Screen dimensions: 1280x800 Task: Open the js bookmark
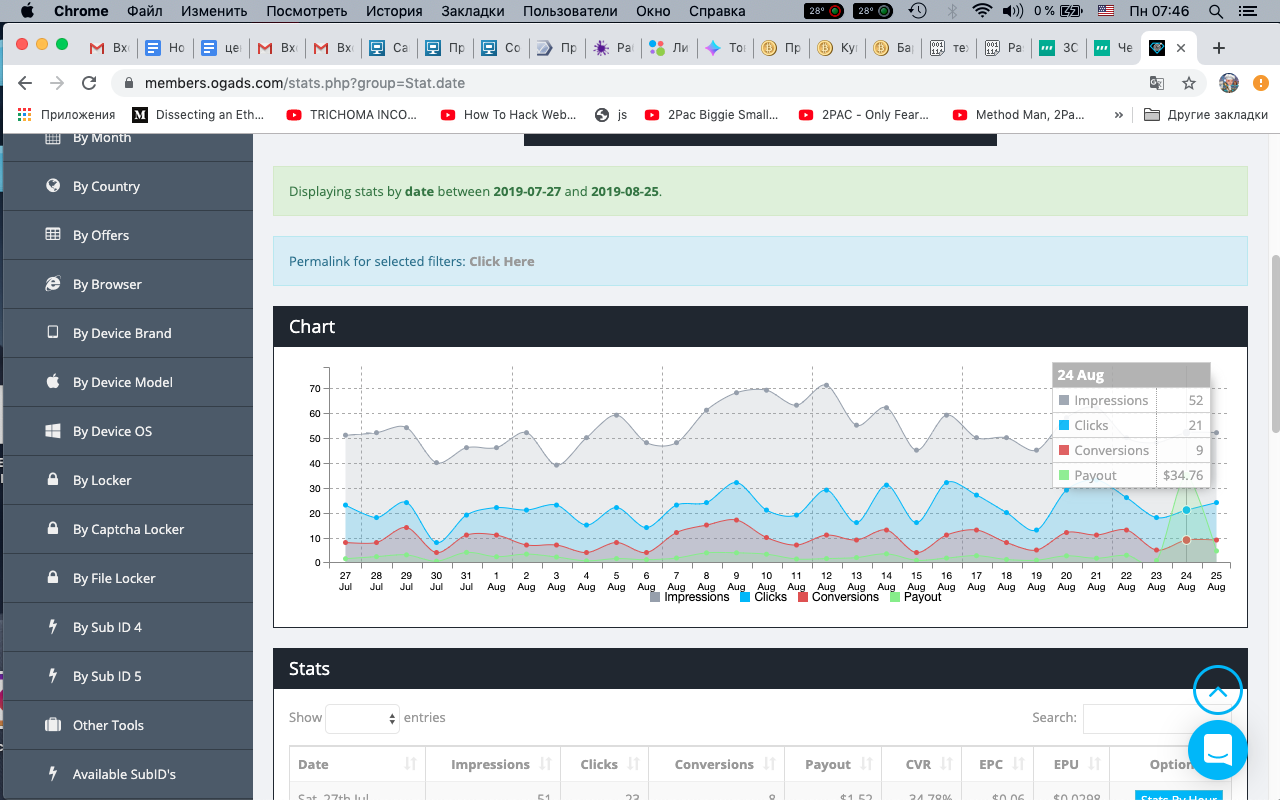click(x=611, y=115)
